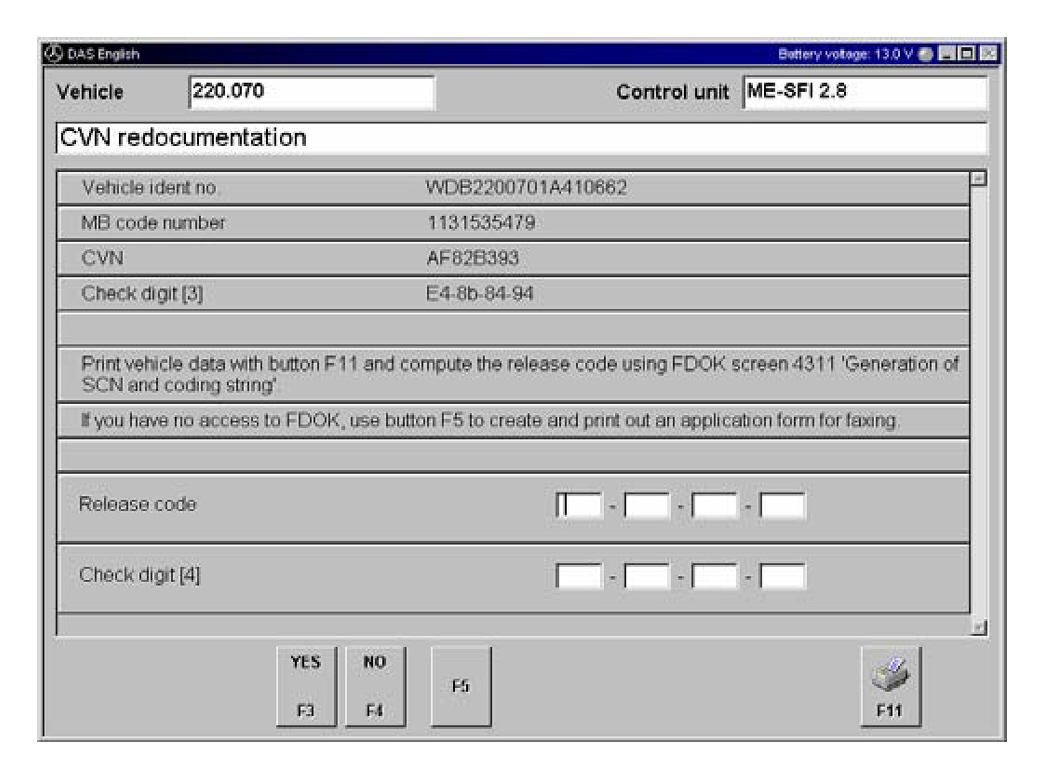Image resolution: width=1045 pixels, height=780 pixels.
Task: Click the first Check digit [4] box
Action: click(579, 577)
